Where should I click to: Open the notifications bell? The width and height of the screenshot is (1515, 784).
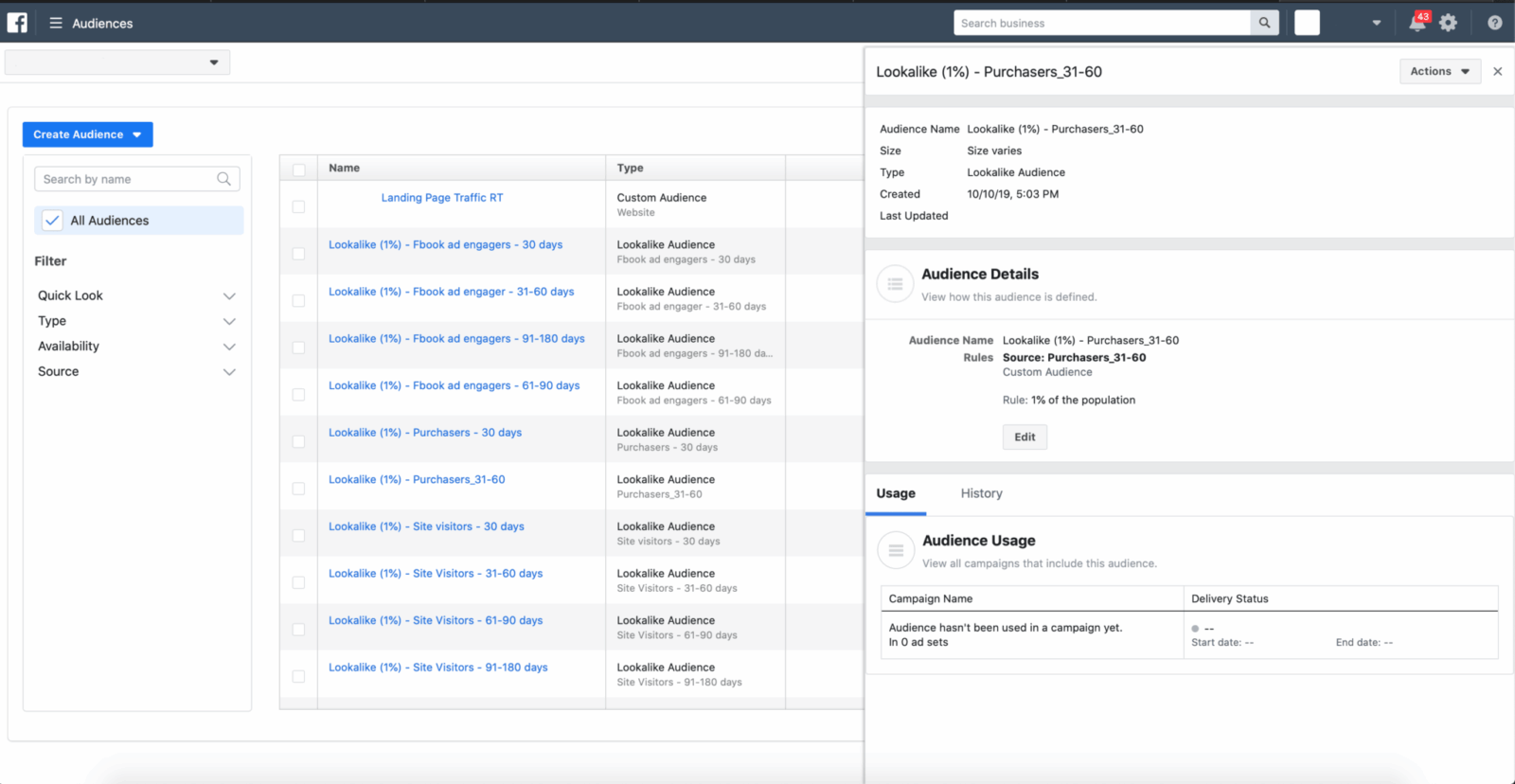coord(1417,23)
